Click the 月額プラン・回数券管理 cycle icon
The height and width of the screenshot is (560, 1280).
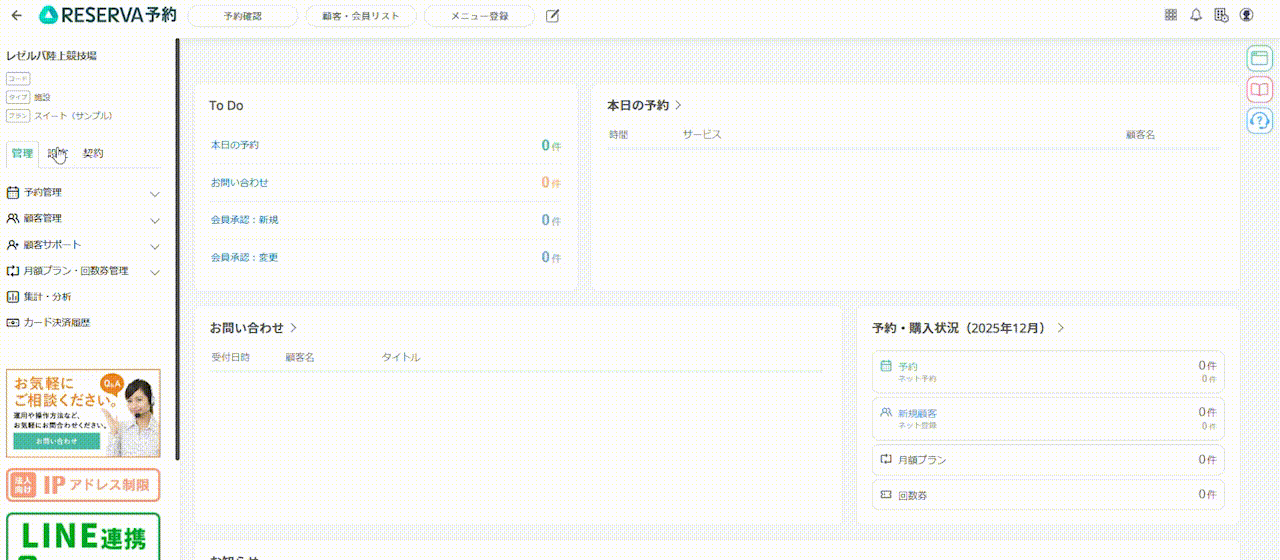[13, 270]
